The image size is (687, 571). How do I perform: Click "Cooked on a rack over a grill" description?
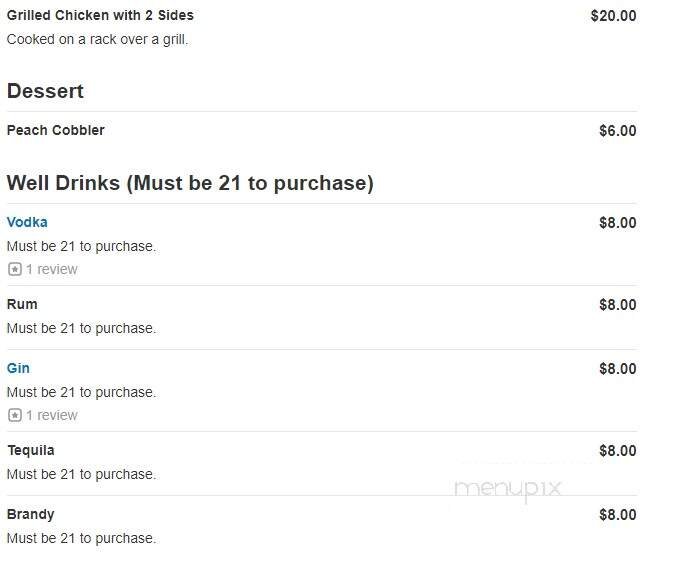tap(97, 40)
